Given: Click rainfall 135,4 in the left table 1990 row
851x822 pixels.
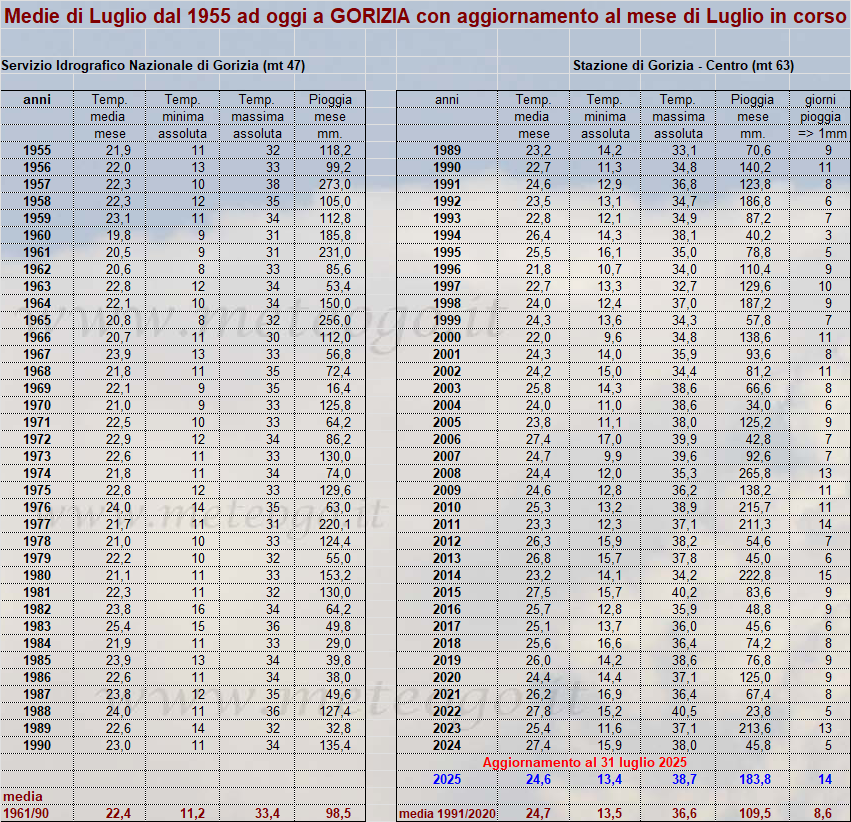Looking at the screenshot, I should click(x=335, y=745).
